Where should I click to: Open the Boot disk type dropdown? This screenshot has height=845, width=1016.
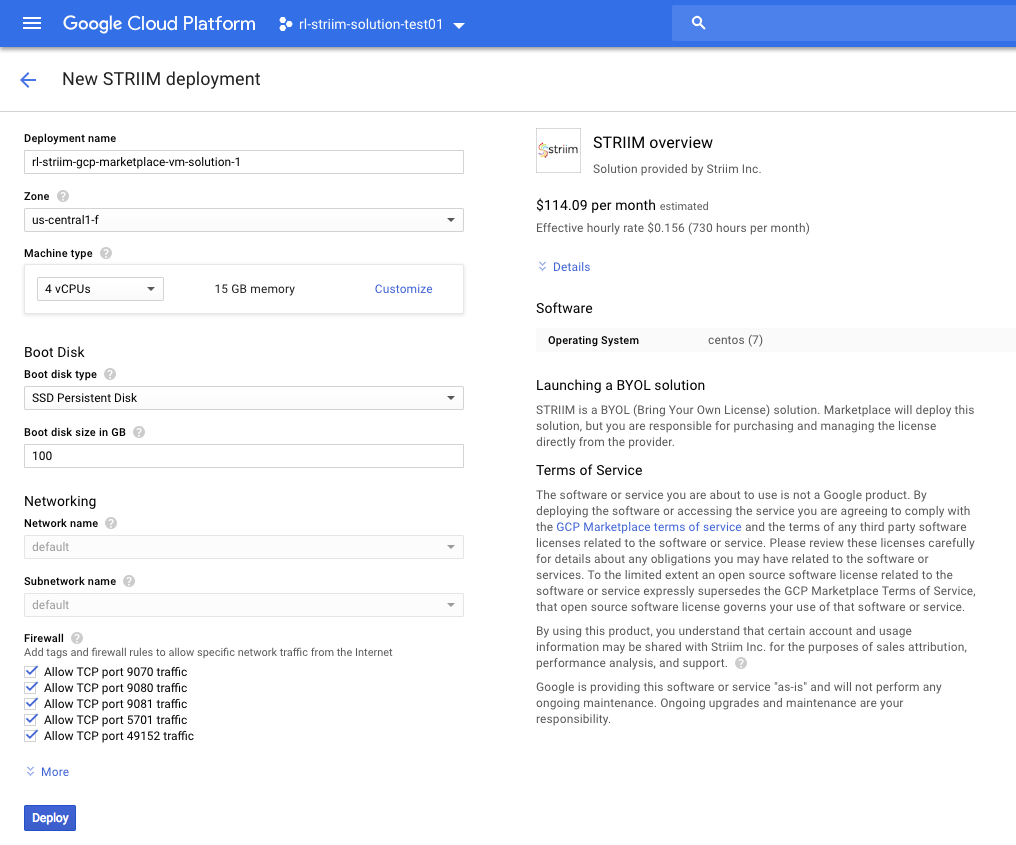tap(244, 398)
